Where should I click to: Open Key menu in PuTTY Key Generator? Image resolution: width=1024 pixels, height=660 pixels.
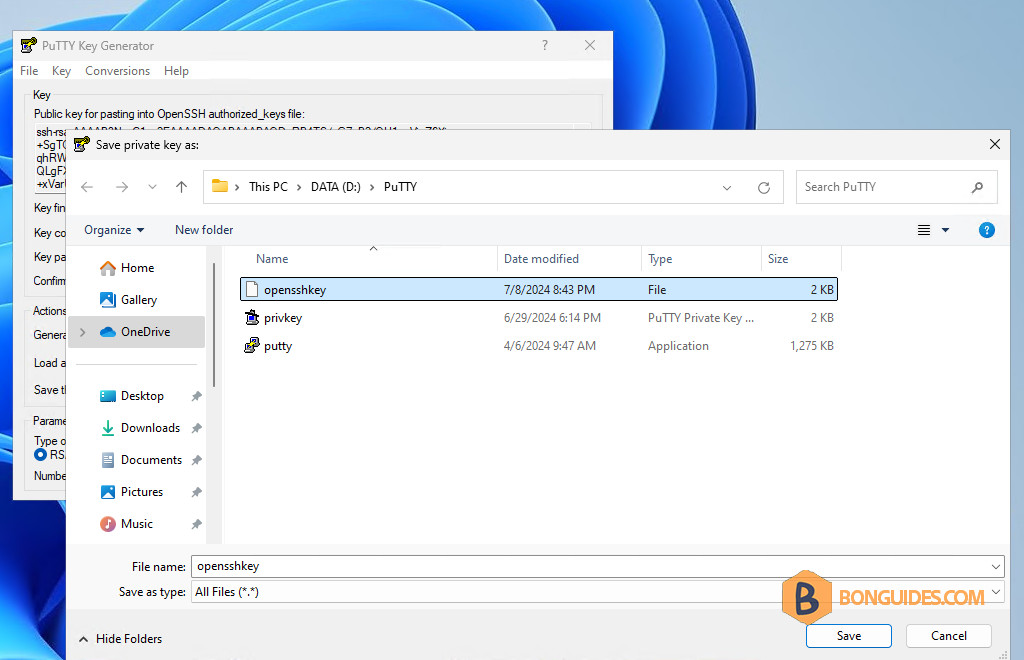pyautogui.click(x=61, y=71)
